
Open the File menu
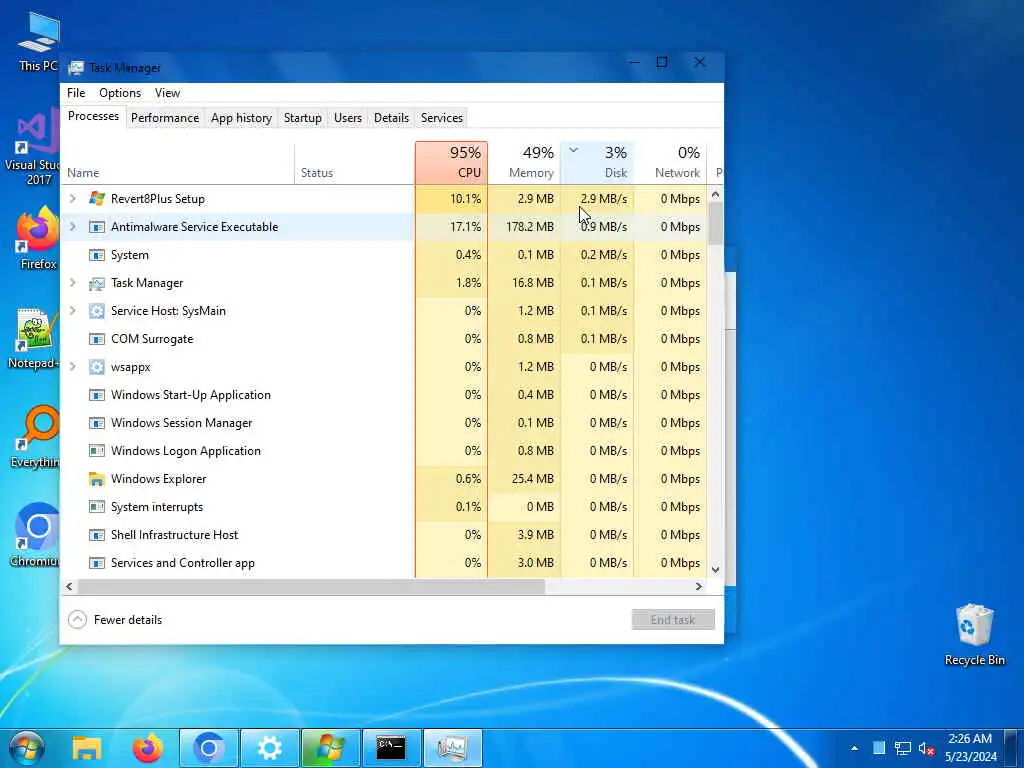pos(76,93)
